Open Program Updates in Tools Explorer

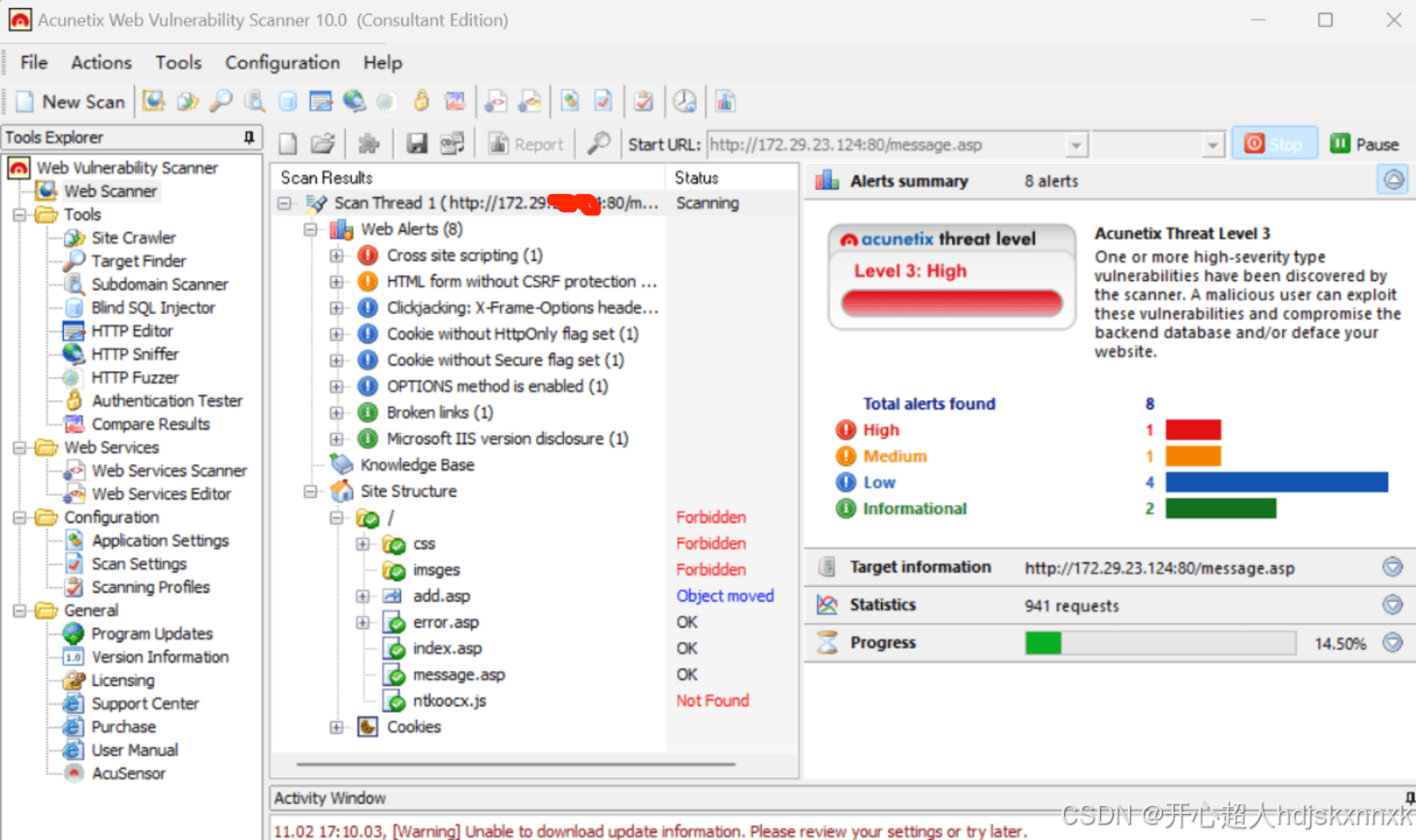pos(152,634)
